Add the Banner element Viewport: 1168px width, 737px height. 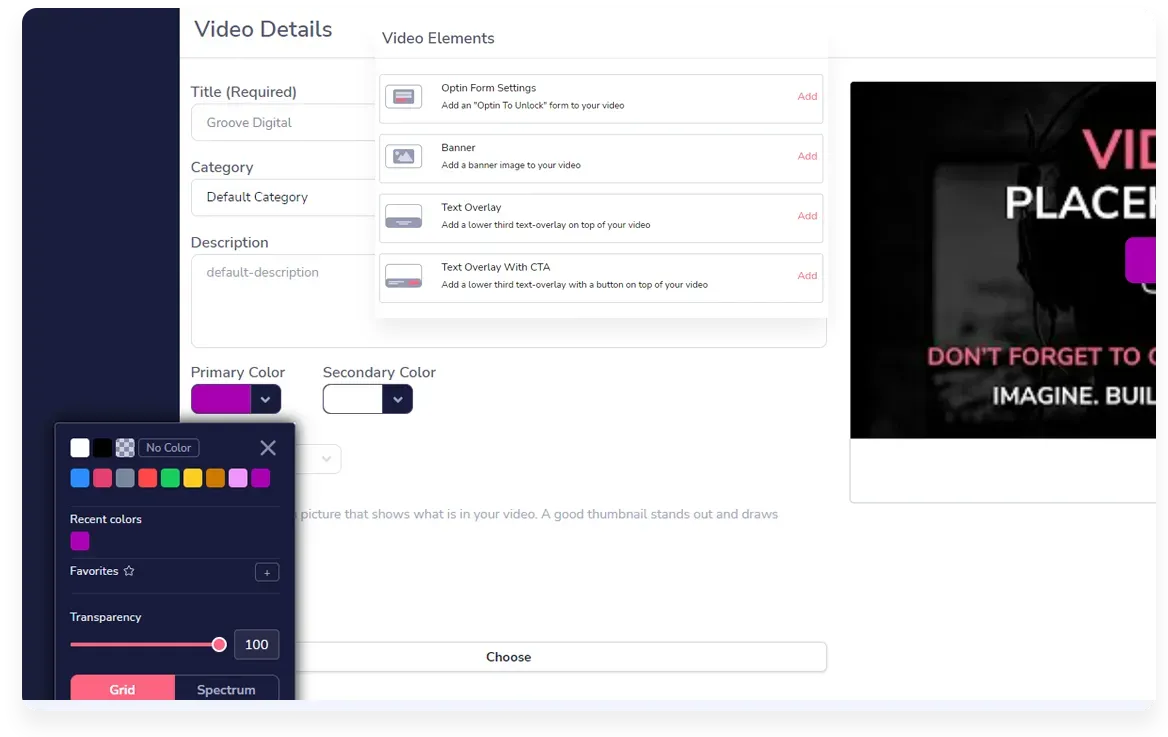pos(807,157)
